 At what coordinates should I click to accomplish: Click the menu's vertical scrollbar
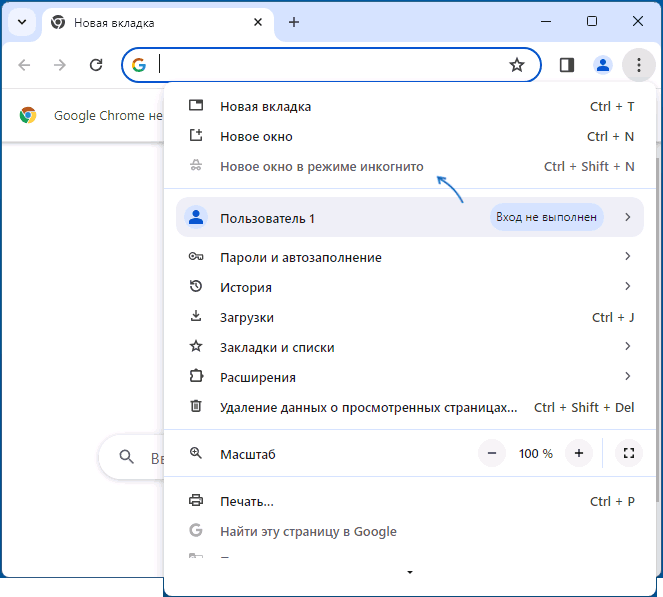(x=658, y=330)
